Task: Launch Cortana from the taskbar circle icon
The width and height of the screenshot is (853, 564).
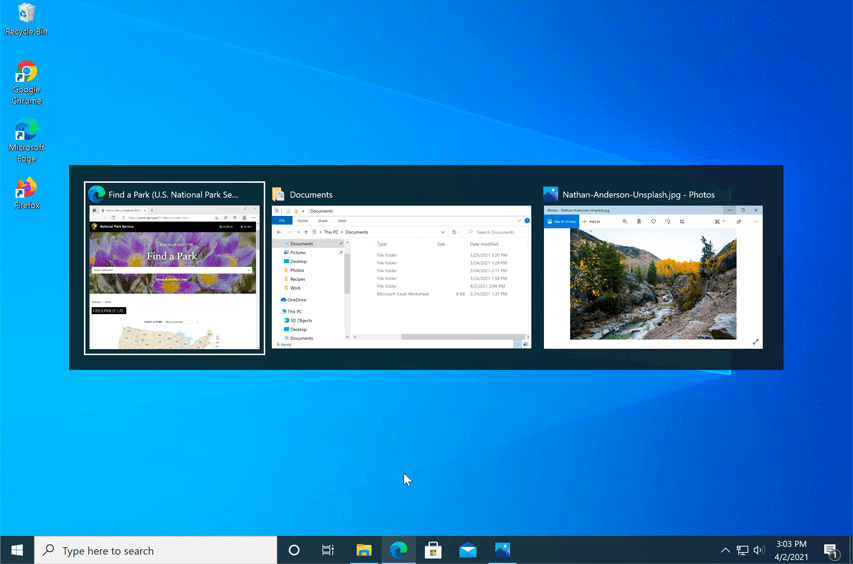Action: pyautogui.click(x=294, y=550)
